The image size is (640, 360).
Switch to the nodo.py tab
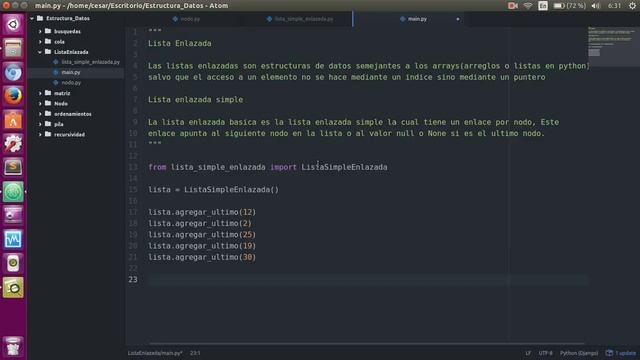[x=187, y=19]
